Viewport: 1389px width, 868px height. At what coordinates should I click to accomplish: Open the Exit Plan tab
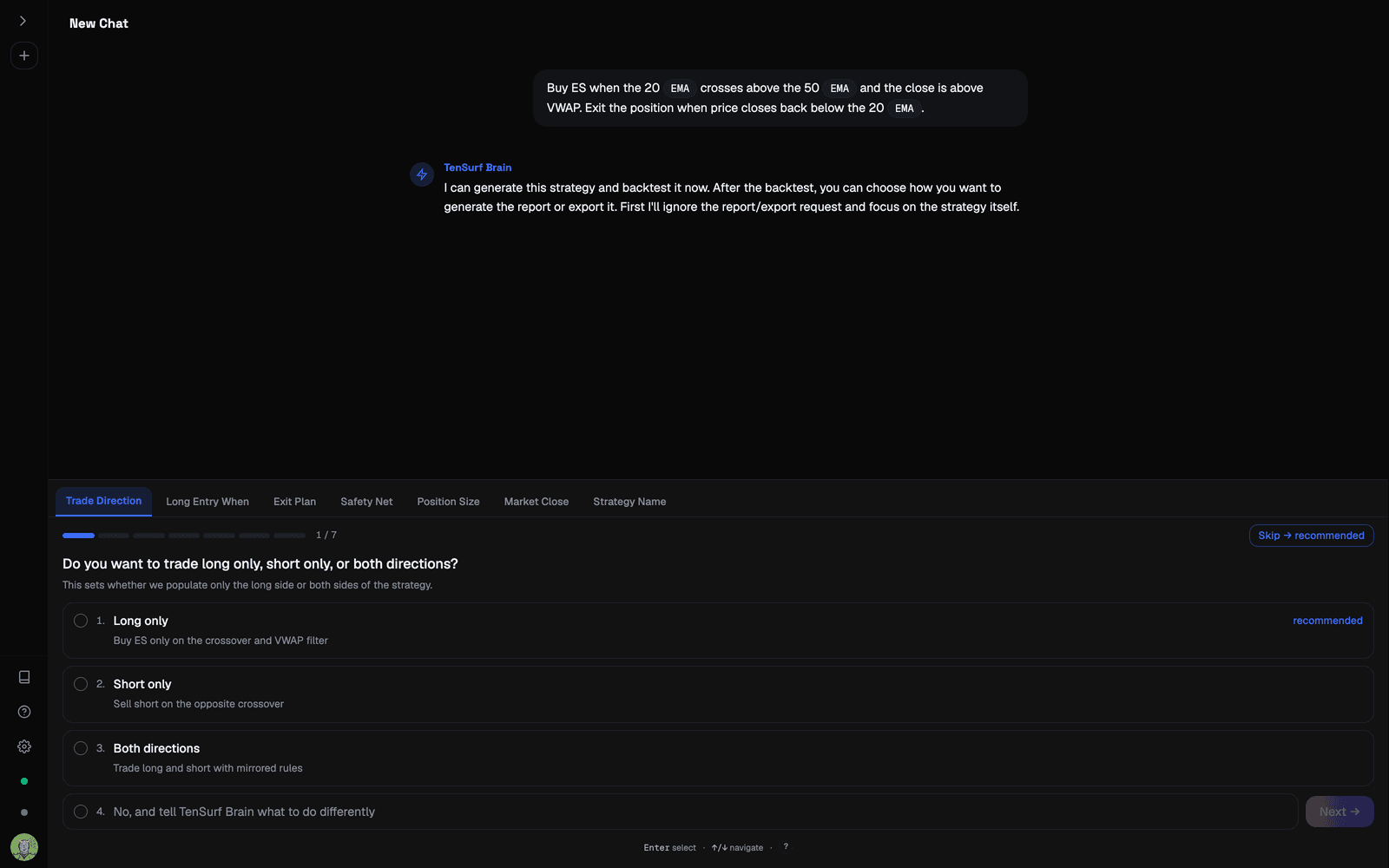294,502
